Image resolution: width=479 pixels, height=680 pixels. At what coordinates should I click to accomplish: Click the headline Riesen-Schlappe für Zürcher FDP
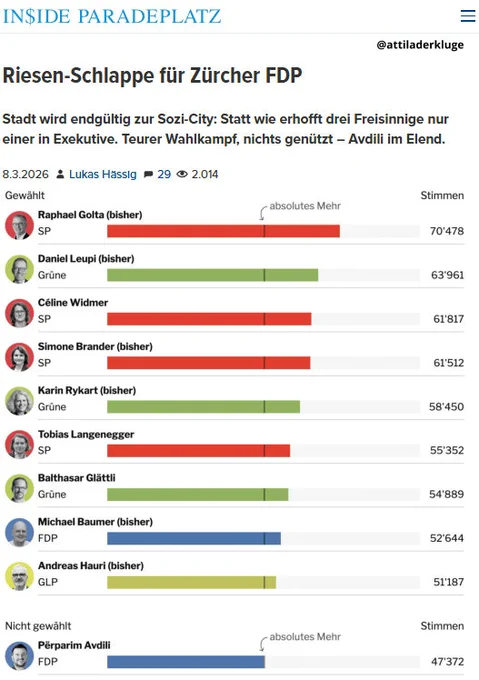click(x=152, y=75)
